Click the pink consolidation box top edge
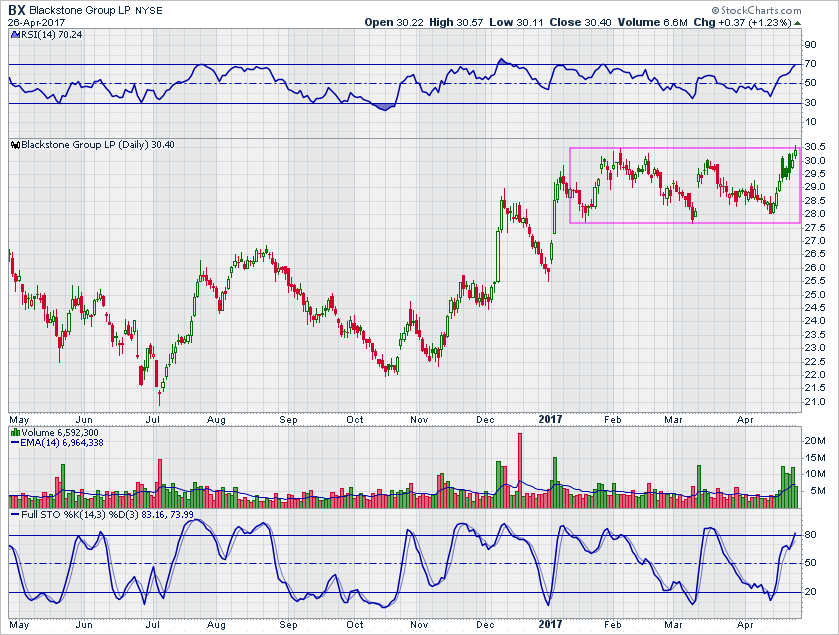Viewport: 839px width, 635px height. click(x=685, y=148)
